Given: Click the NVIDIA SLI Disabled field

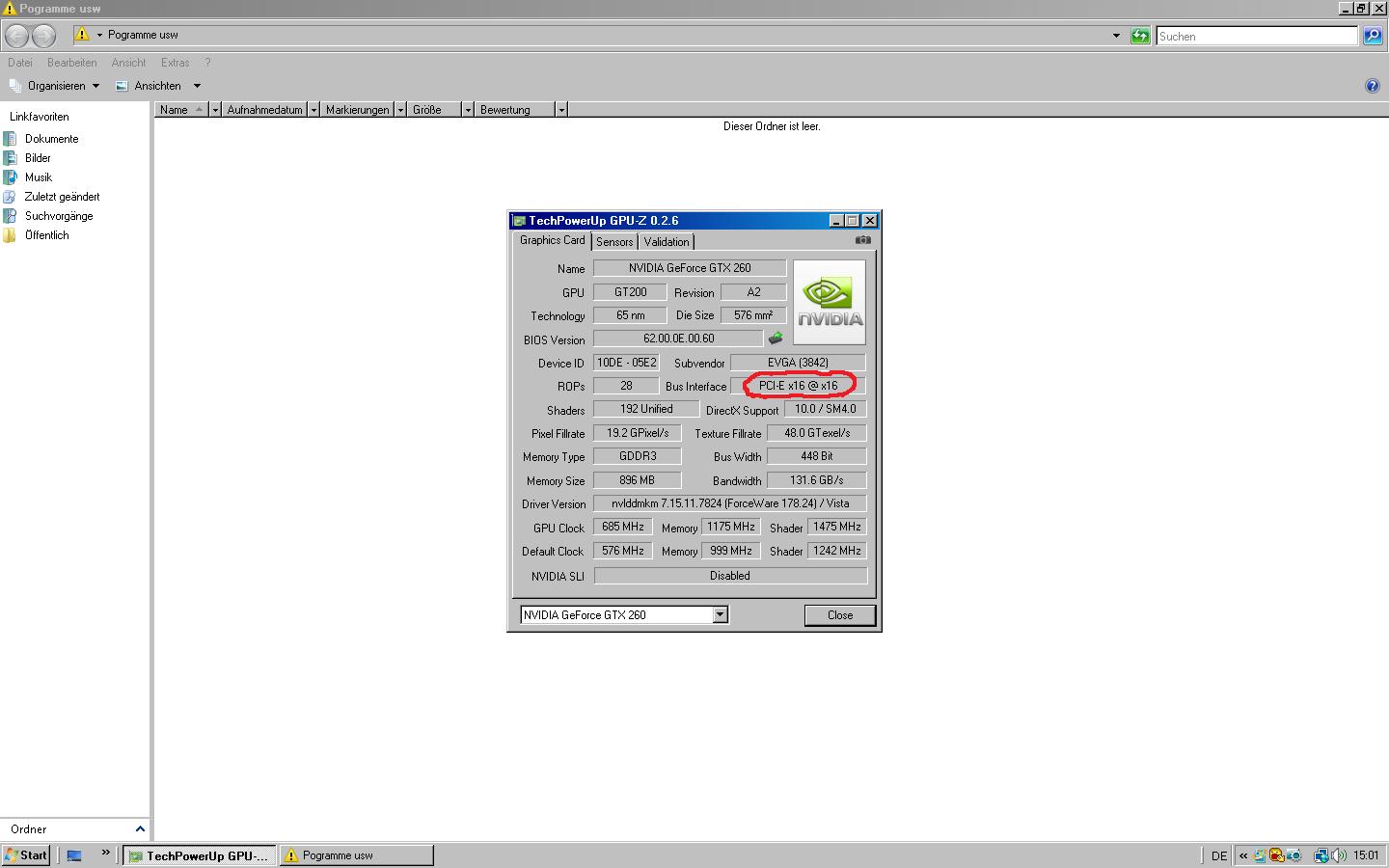Looking at the screenshot, I should [730, 576].
